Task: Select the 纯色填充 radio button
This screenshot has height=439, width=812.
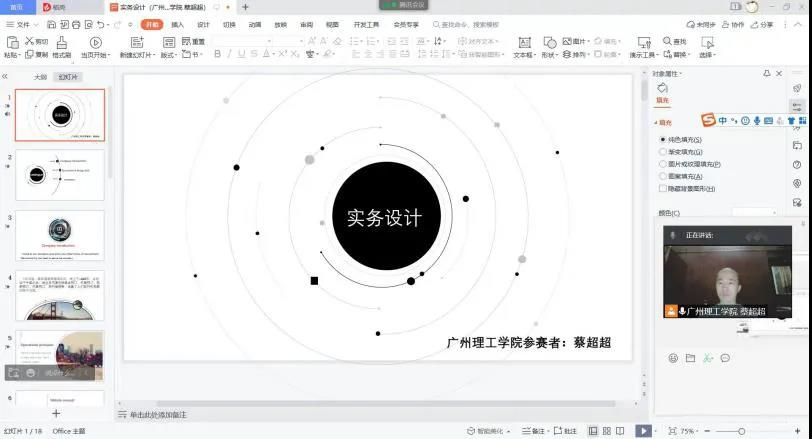Action: pyautogui.click(x=663, y=139)
